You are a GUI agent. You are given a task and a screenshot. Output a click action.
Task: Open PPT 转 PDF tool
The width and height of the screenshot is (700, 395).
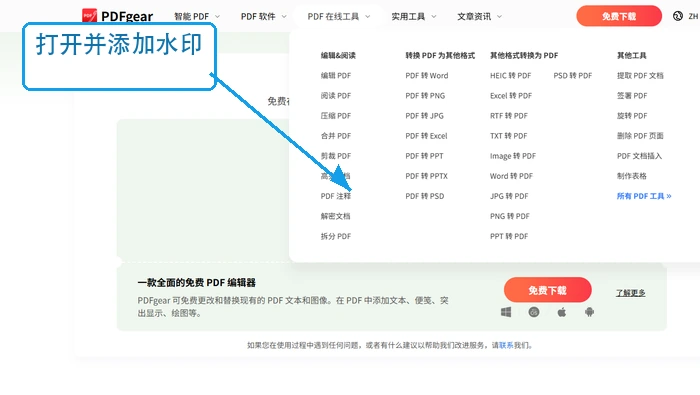509,236
